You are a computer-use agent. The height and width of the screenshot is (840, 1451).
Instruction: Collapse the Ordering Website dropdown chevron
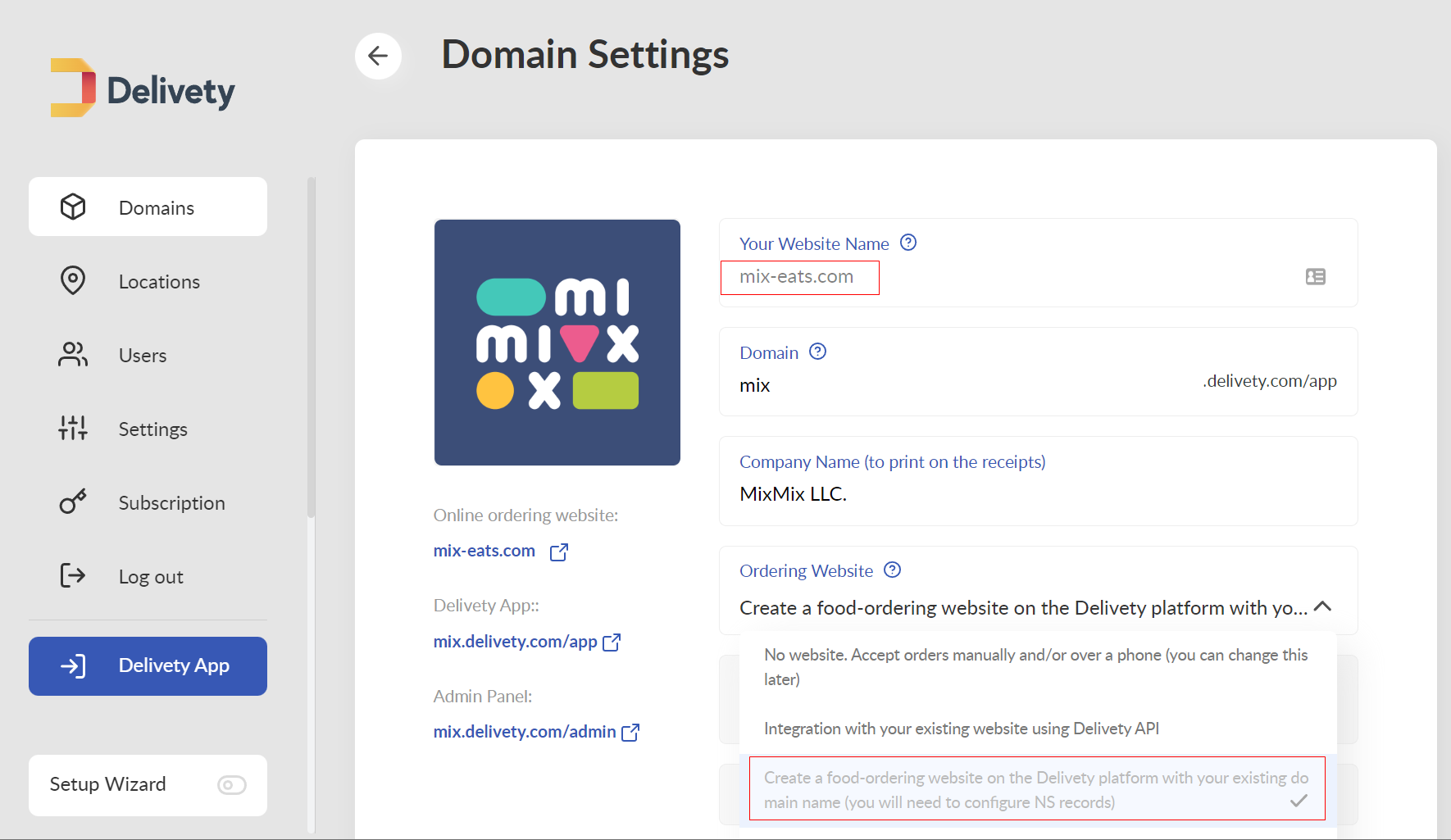pos(1322,606)
